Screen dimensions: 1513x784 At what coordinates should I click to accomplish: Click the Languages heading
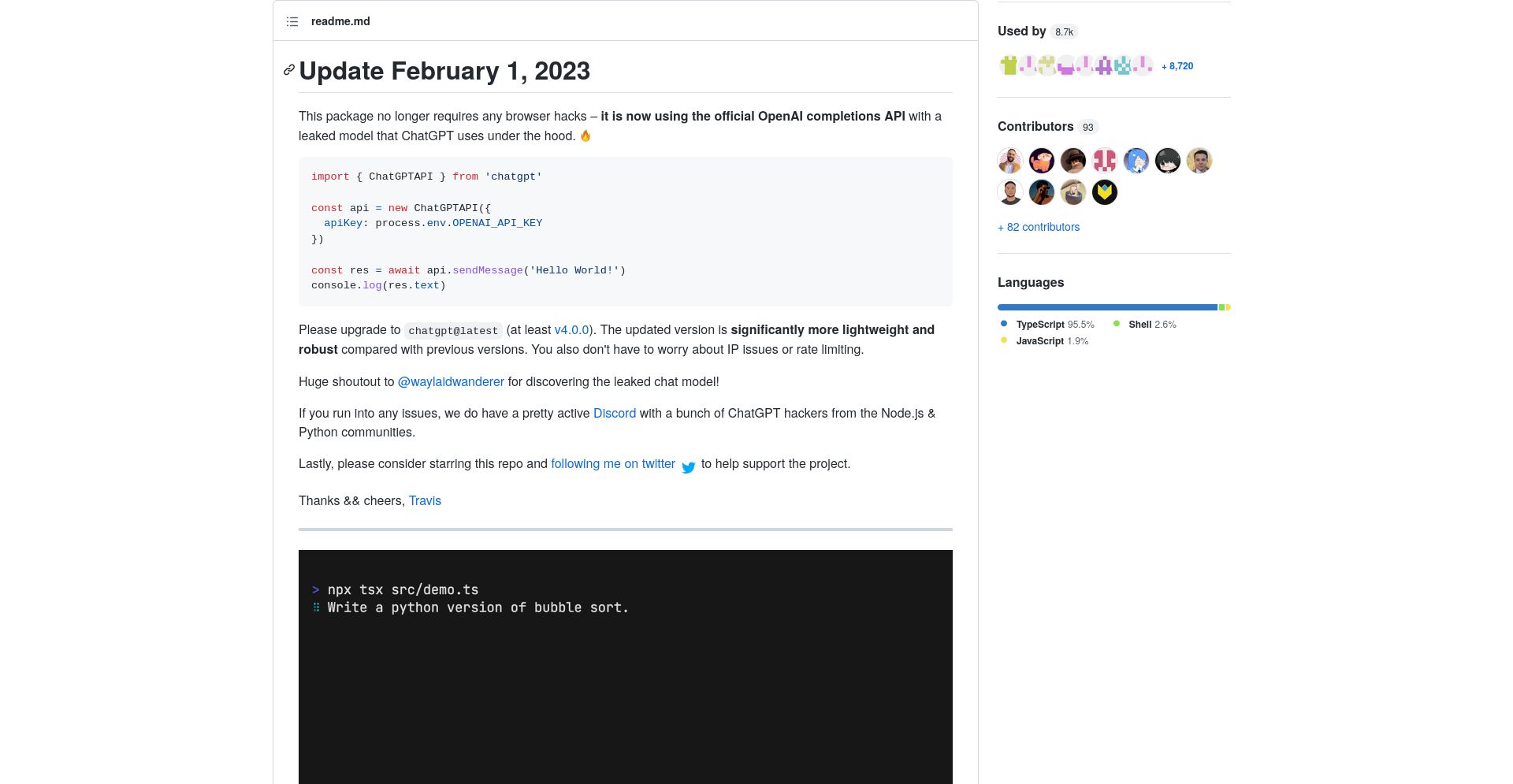1031,282
